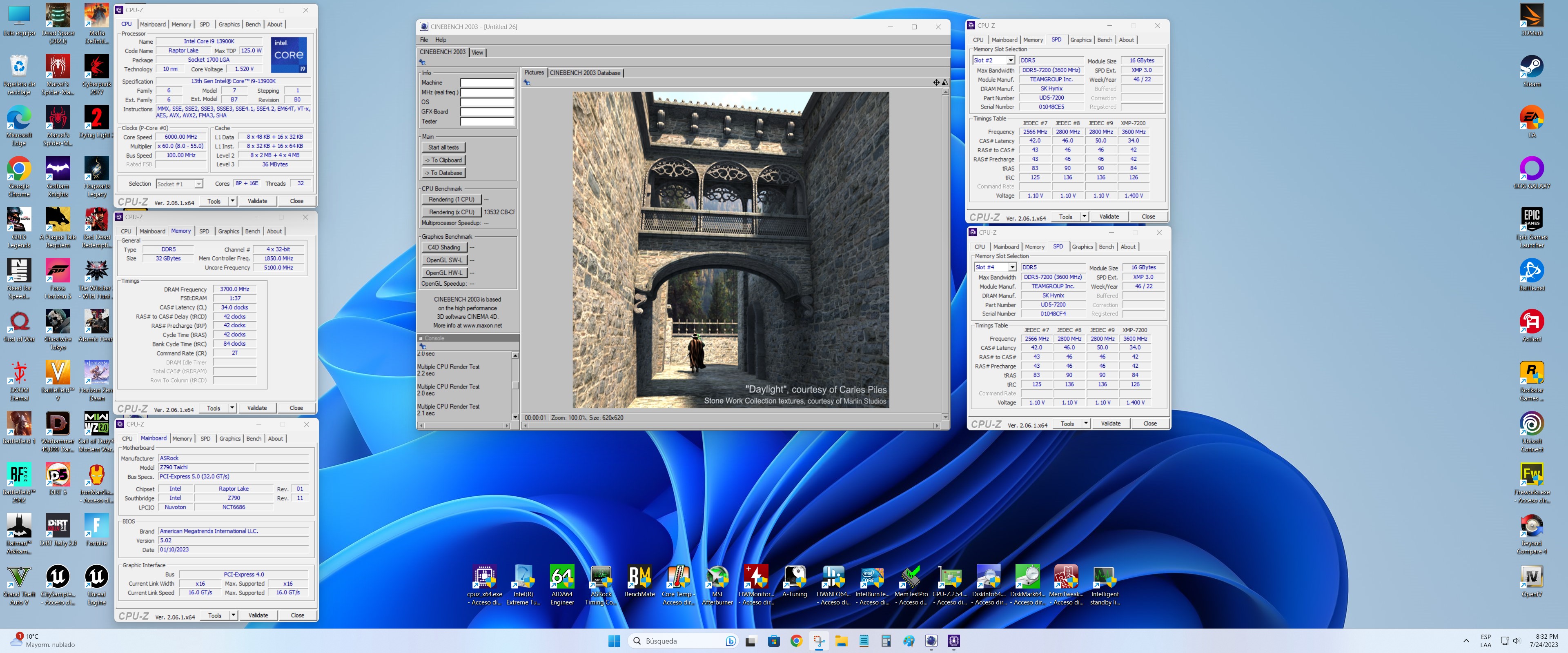Open the MSI Afterburner desktop shortcut
Image resolution: width=1568 pixels, height=653 pixels.
point(717,585)
